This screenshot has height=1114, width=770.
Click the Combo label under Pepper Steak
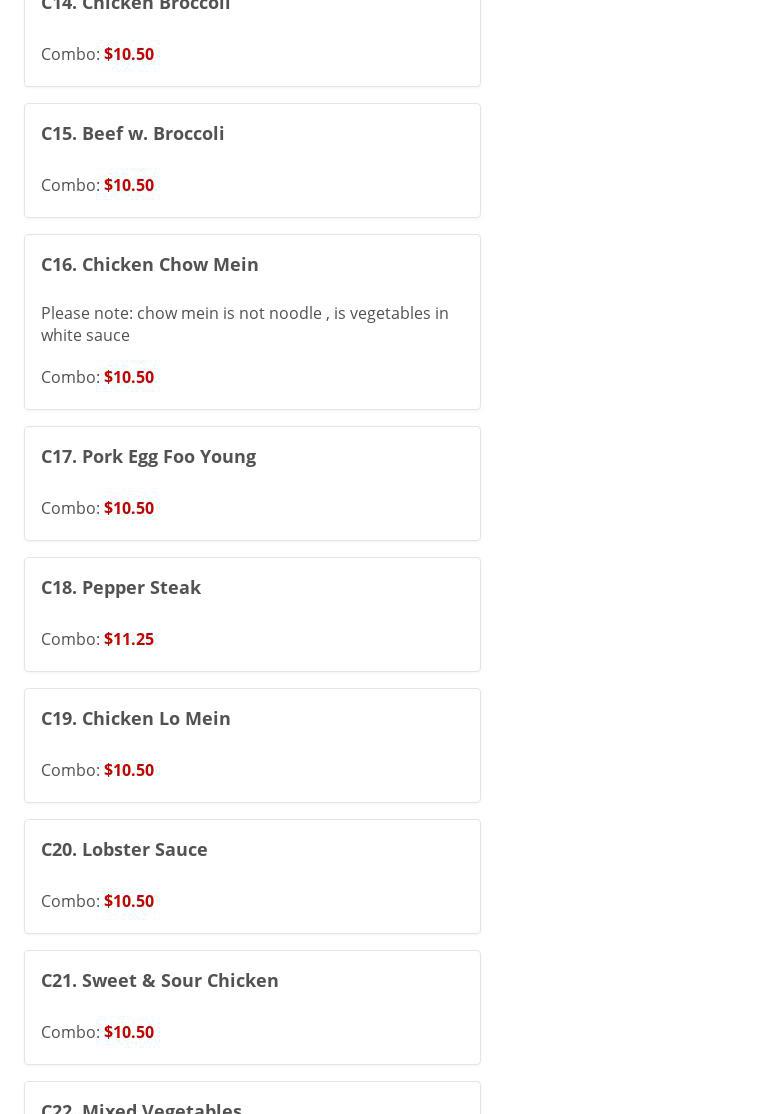(x=70, y=639)
